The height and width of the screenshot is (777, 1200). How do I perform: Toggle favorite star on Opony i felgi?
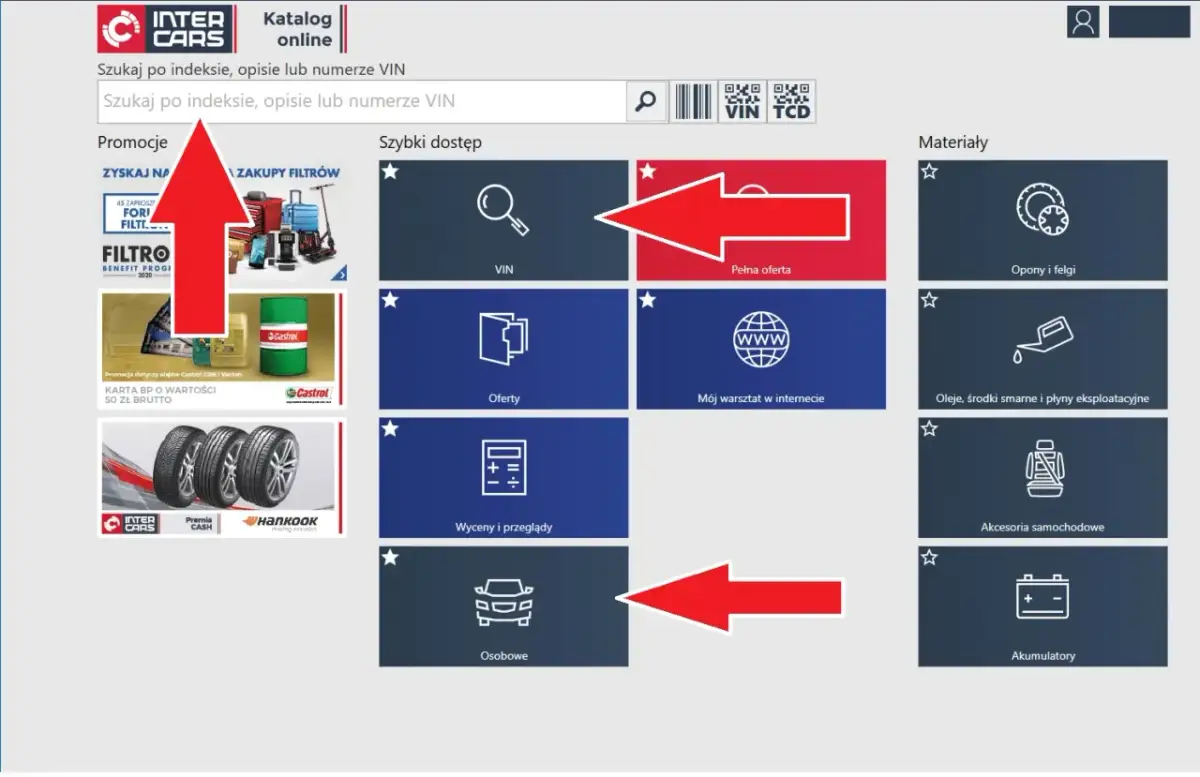pyautogui.click(x=929, y=172)
